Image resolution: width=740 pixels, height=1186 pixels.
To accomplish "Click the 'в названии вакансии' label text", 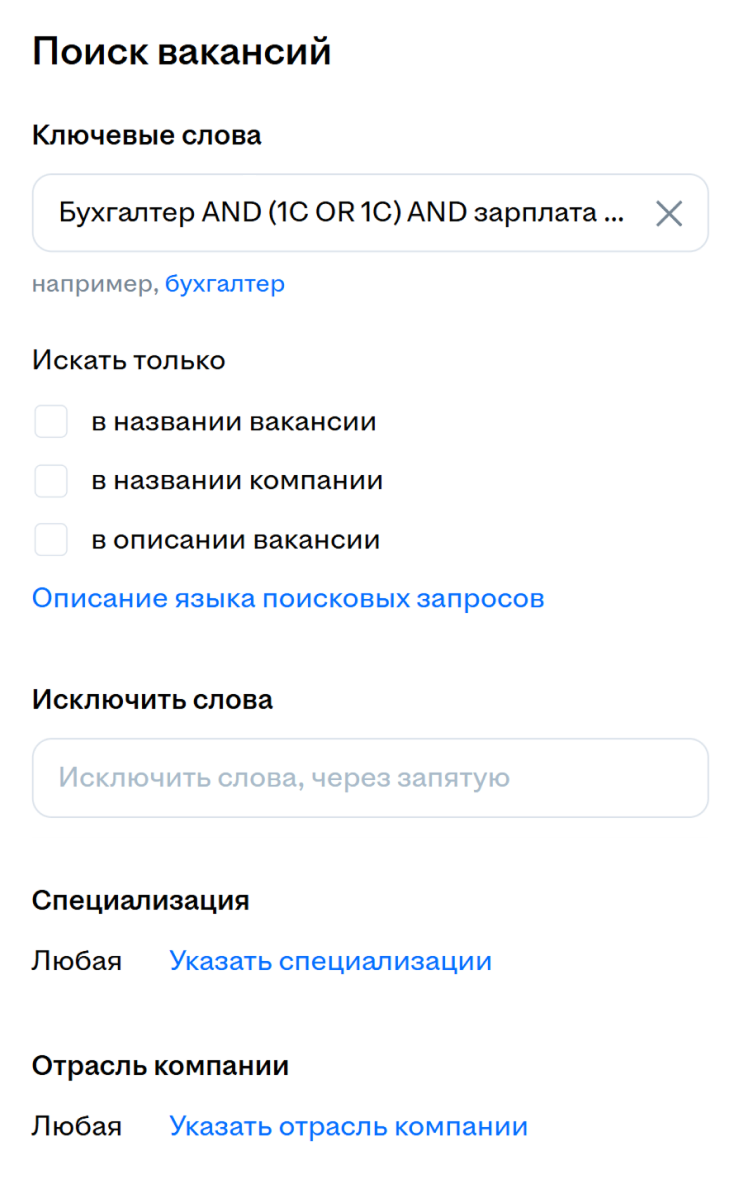I will pos(234,421).
